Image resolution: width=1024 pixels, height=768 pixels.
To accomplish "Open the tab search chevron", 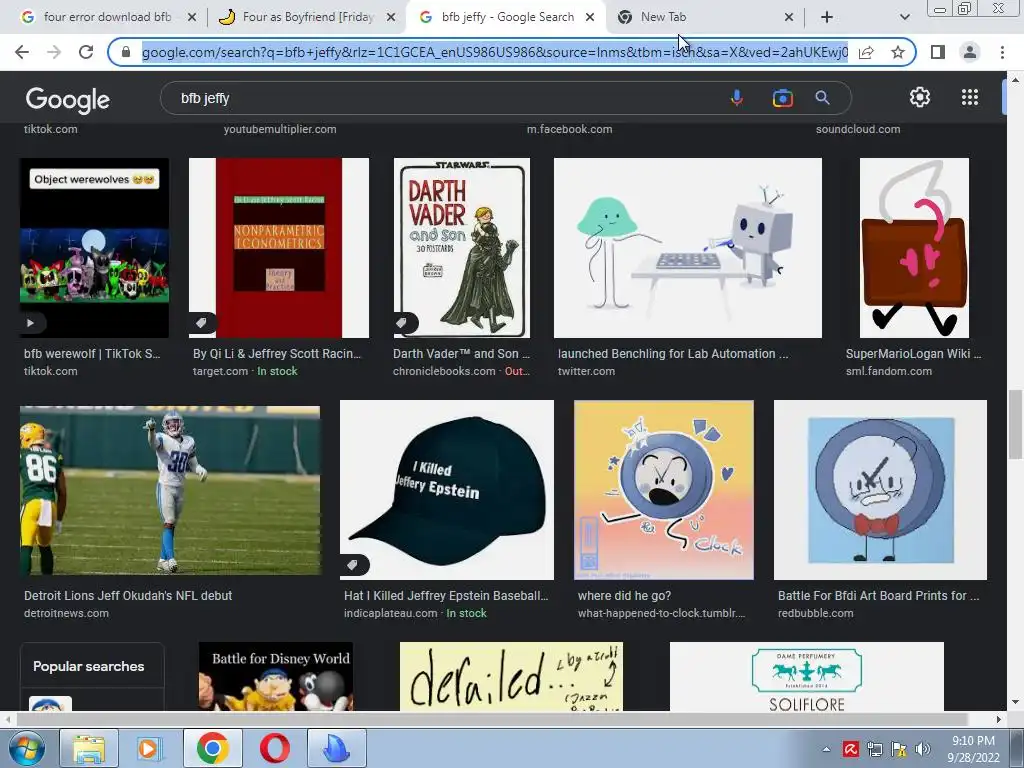I will [x=904, y=17].
